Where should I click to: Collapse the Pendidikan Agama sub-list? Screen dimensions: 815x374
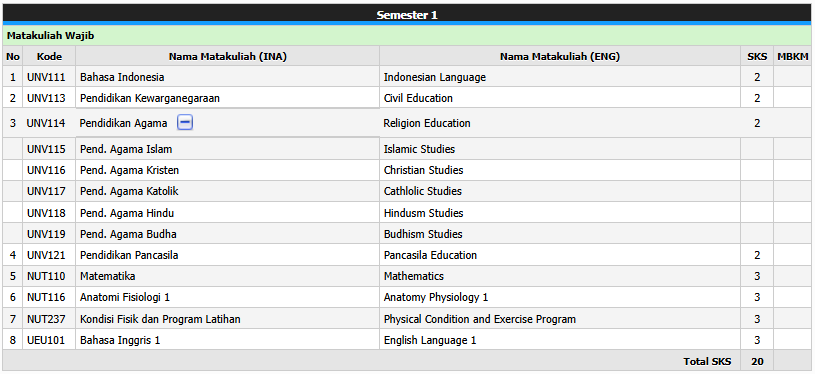(x=185, y=123)
